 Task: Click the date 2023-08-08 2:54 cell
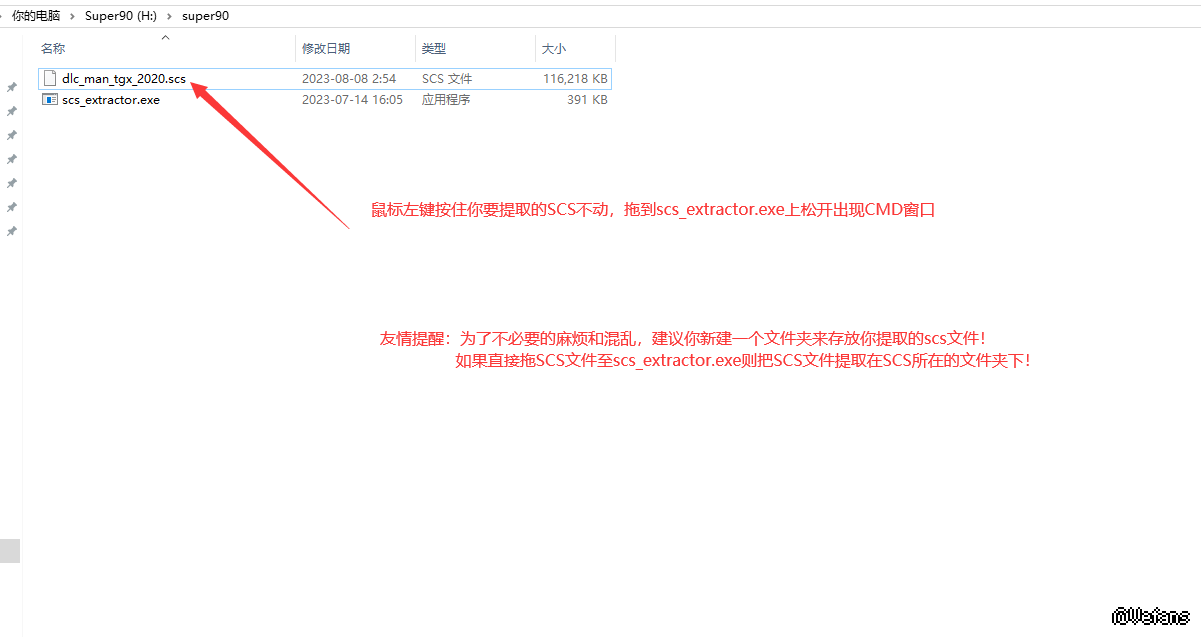(x=349, y=78)
